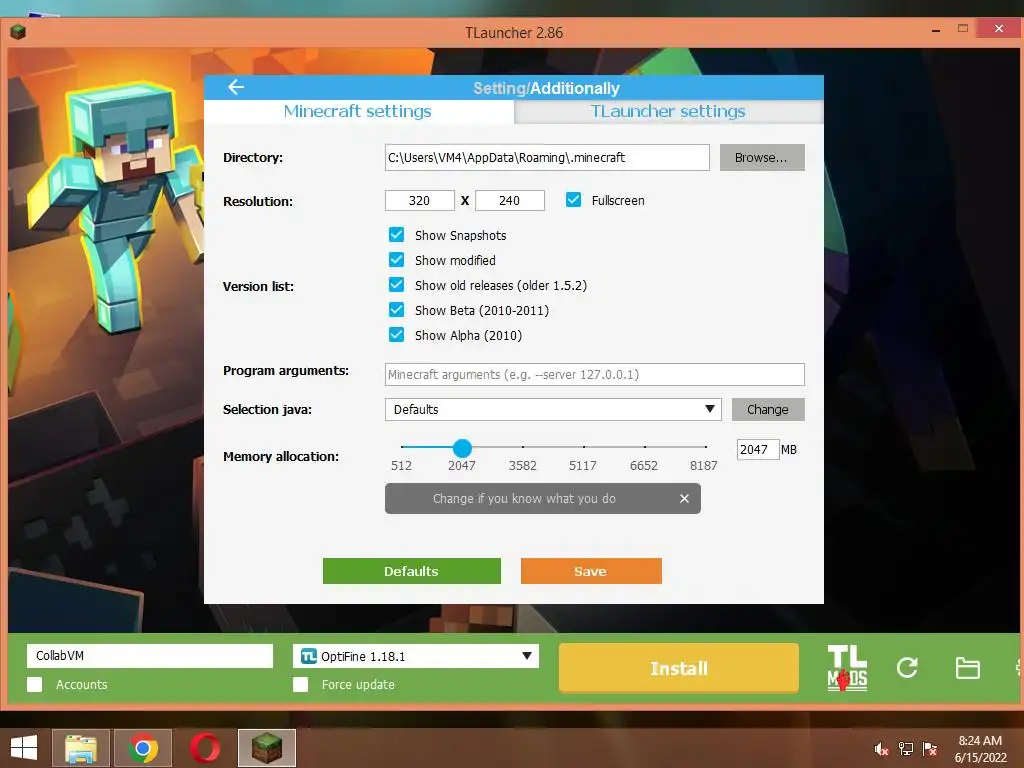Open the game folder icon in bottom bar
The width and height of the screenshot is (1024, 768).
967,668
